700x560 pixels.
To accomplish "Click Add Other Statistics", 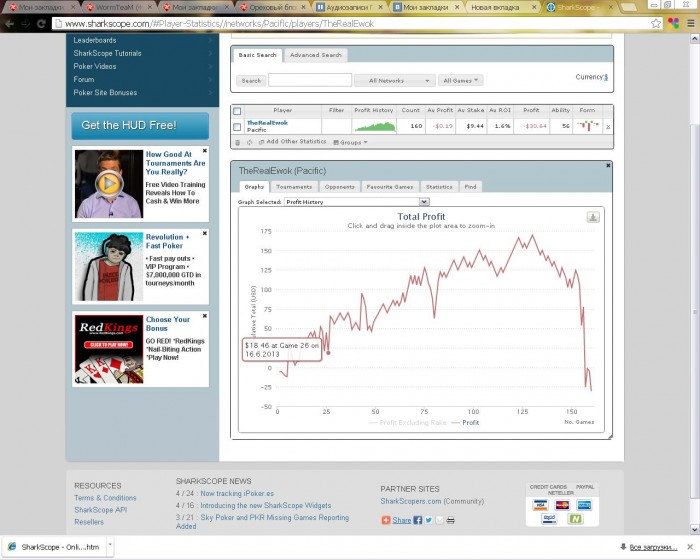I will [x=292, y=142].
